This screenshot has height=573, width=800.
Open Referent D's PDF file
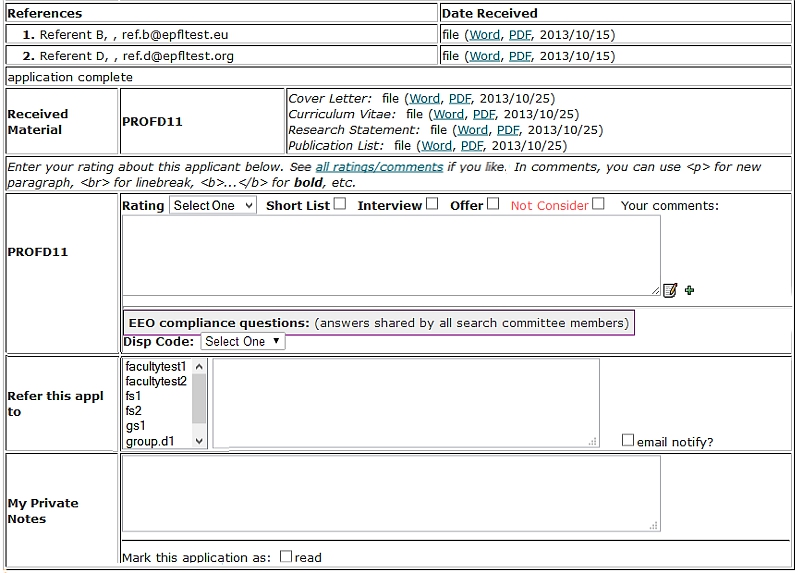click(x=520, y=56)
